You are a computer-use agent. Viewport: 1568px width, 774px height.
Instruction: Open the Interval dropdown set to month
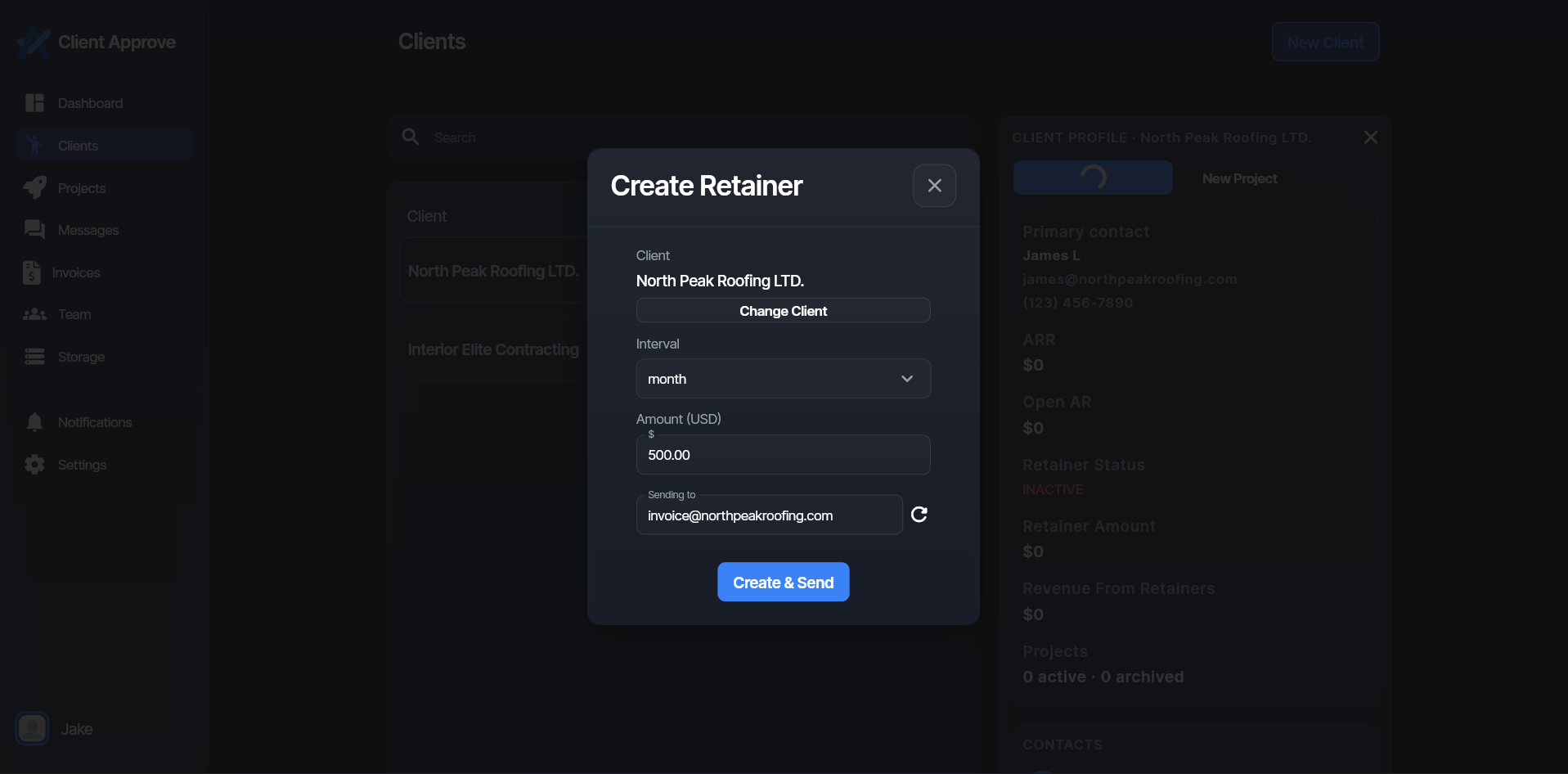782,378
